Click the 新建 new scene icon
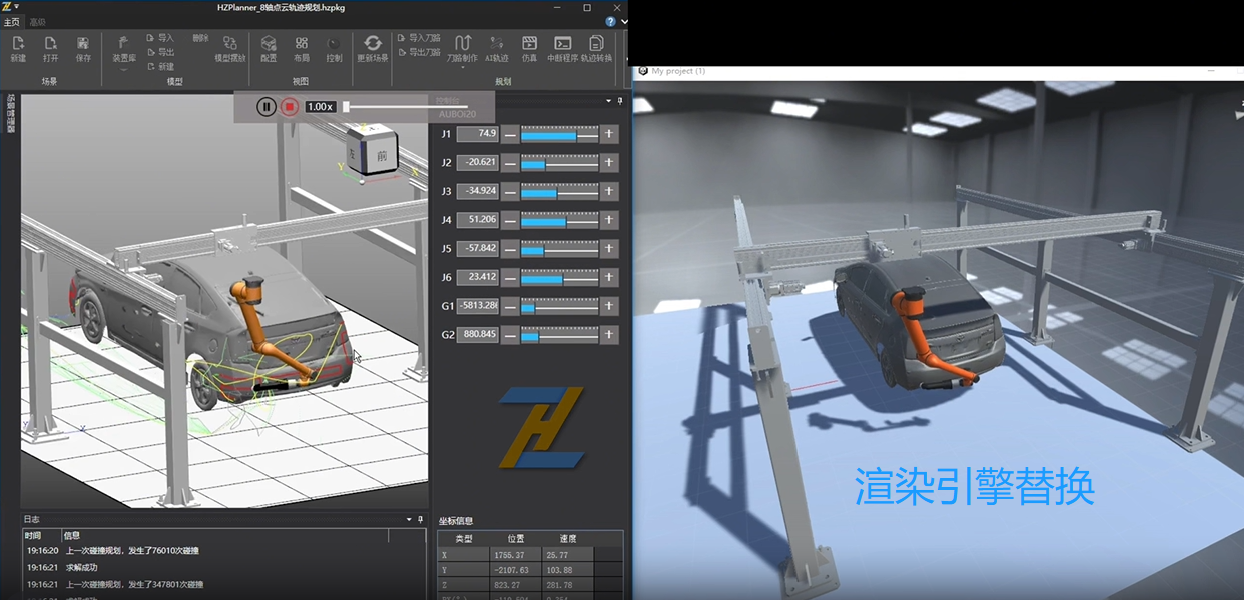The image size is (1244, 600). coord(18,48)
